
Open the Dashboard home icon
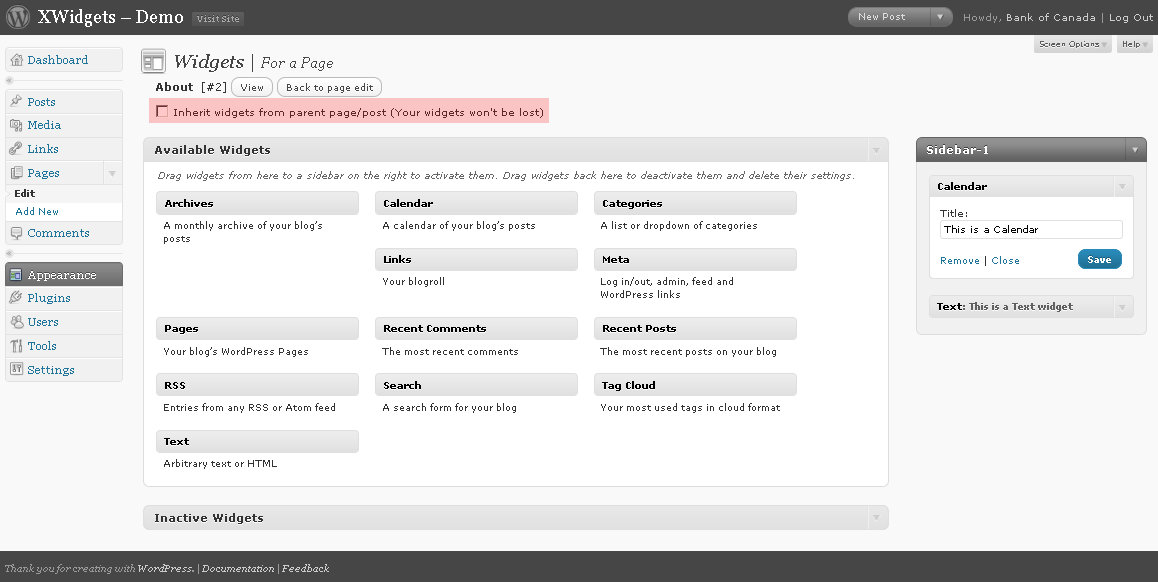16,60
